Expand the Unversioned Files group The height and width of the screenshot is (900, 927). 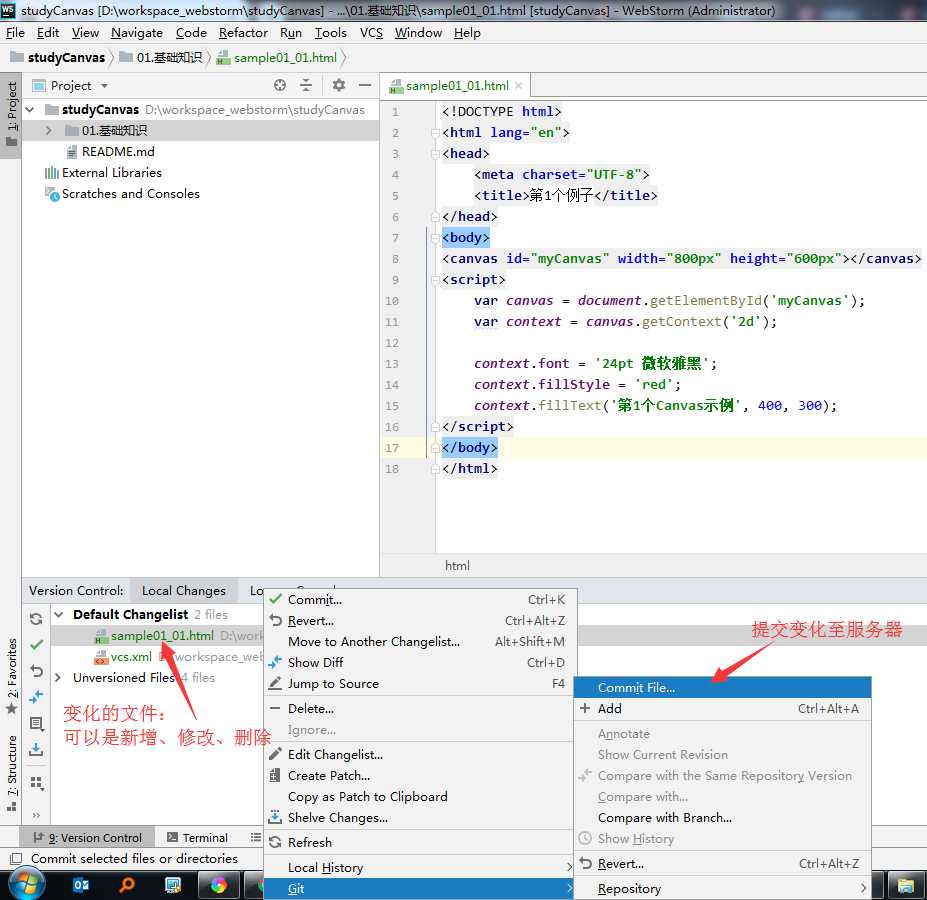tap(57, 677)
